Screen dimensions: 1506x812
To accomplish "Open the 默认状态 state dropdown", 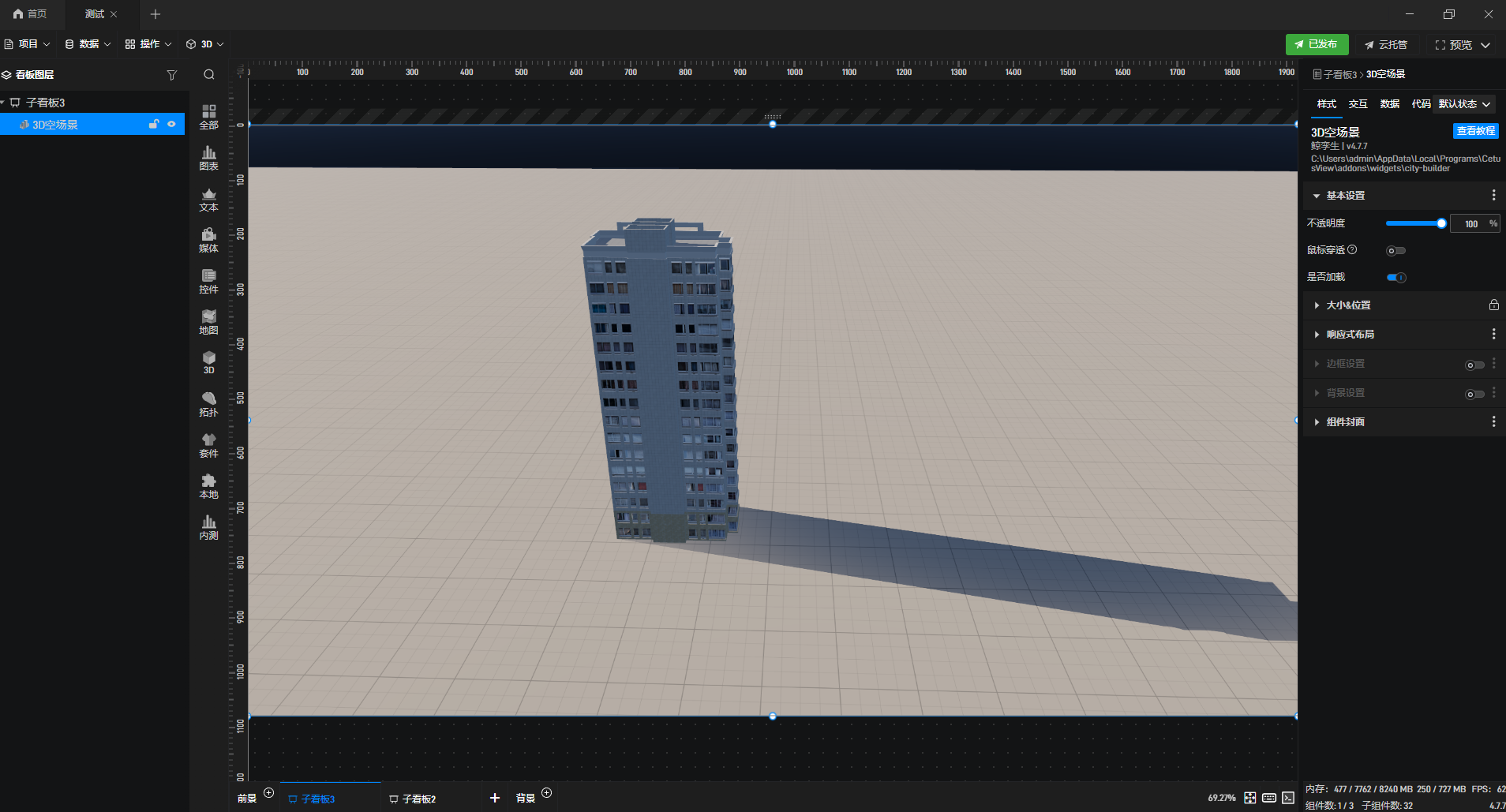I will [1465, 104].
